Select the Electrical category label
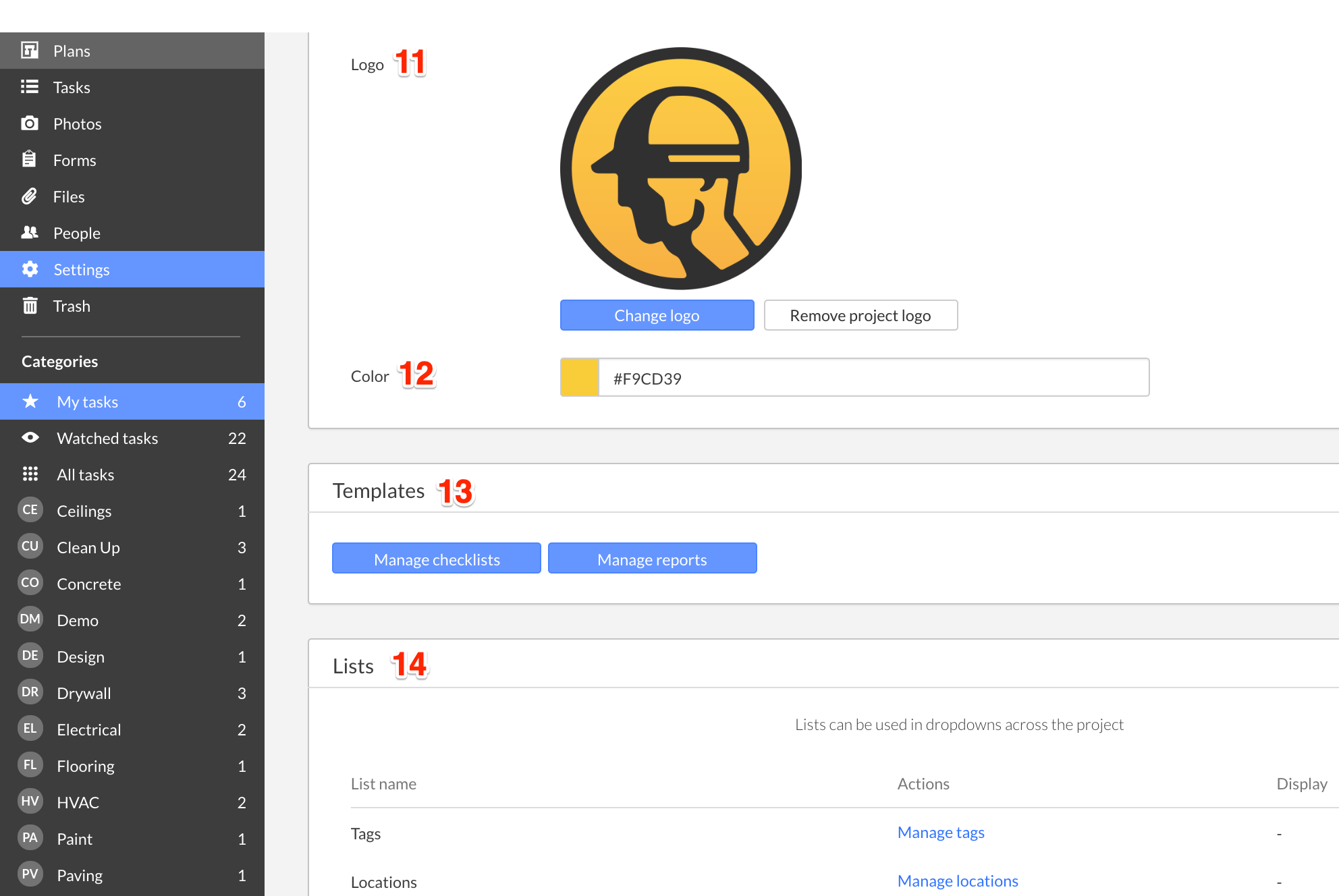Image resolution: width=1339 pixels, height=896 pixels. click(x=89, y=729)
